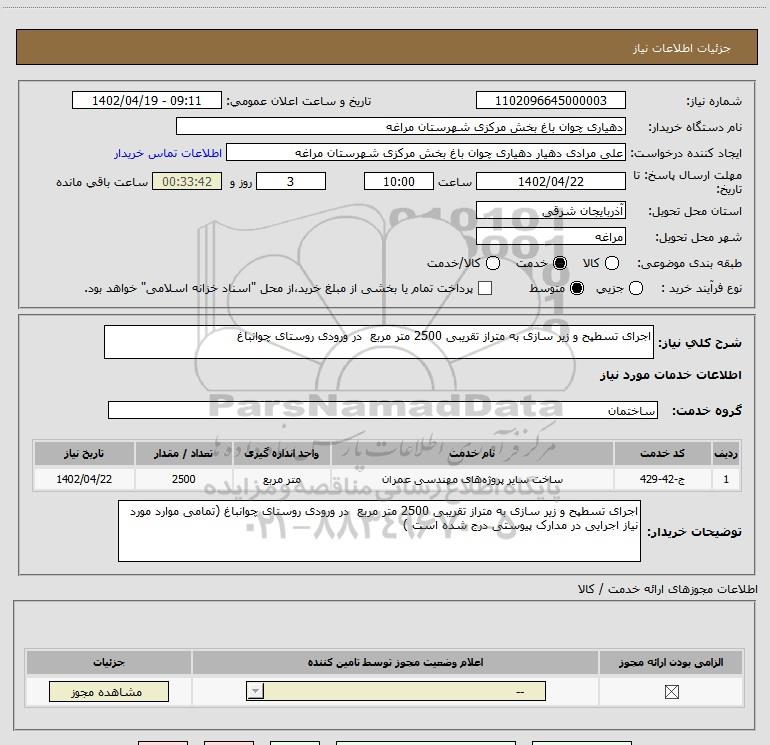Screen dimensions: 770x745
Task: Click the delivery city field مراغه
Action: click(550, 237)
